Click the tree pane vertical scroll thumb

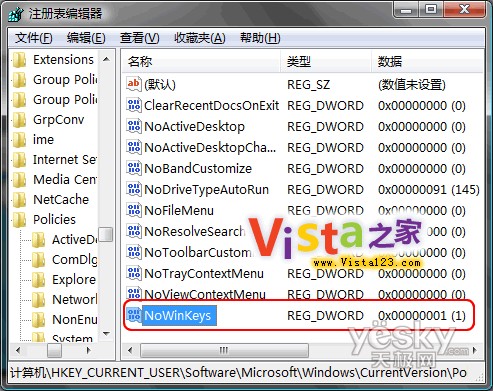[106, 234]
